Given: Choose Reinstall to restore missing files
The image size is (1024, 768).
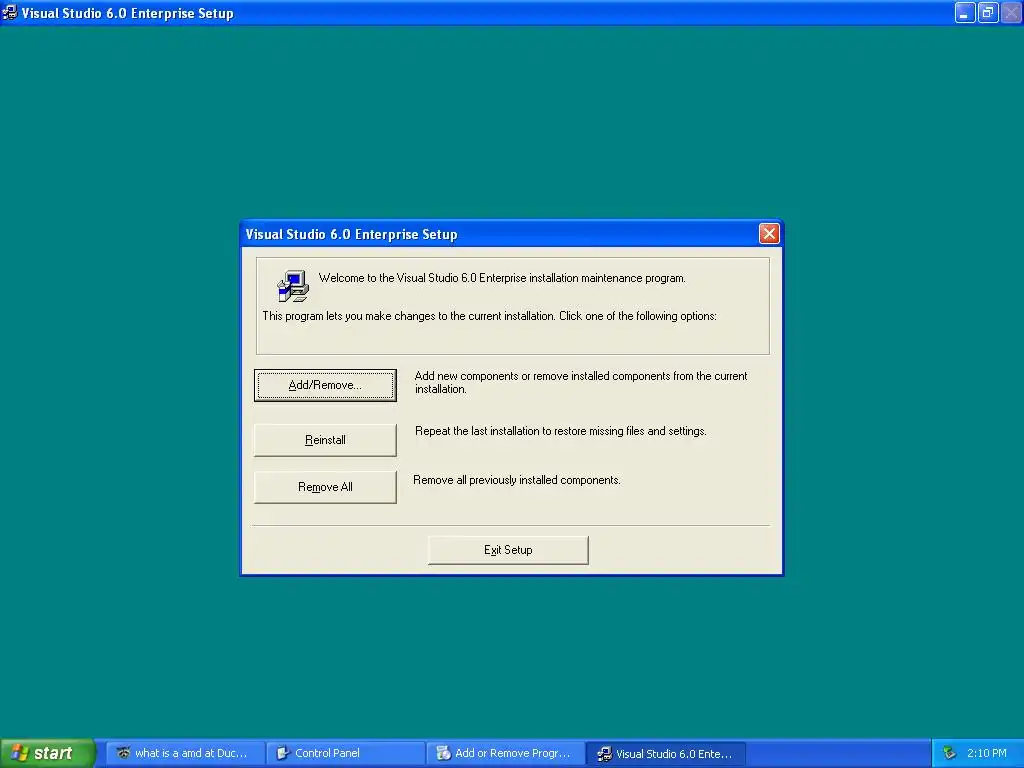Looking at the screenshot, I should 325,440.
